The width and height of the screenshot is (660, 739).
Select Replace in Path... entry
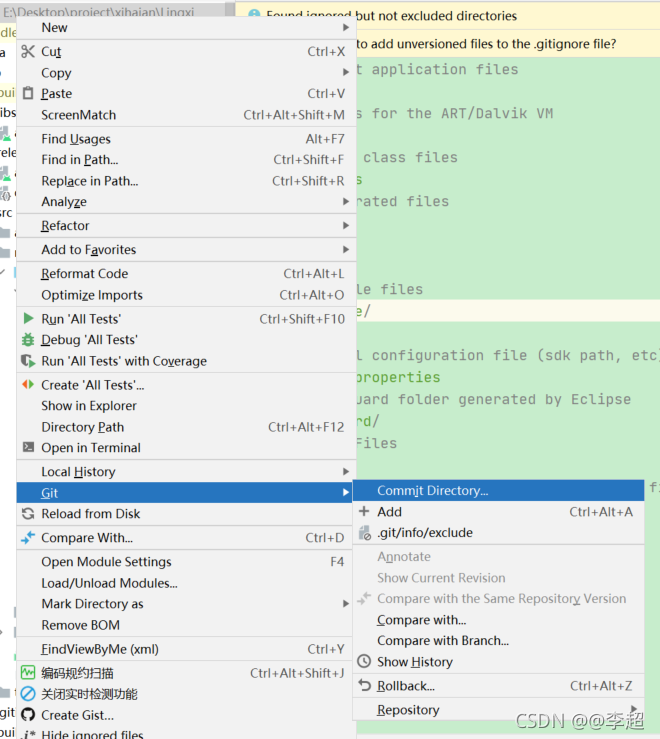tap(186, 181)
